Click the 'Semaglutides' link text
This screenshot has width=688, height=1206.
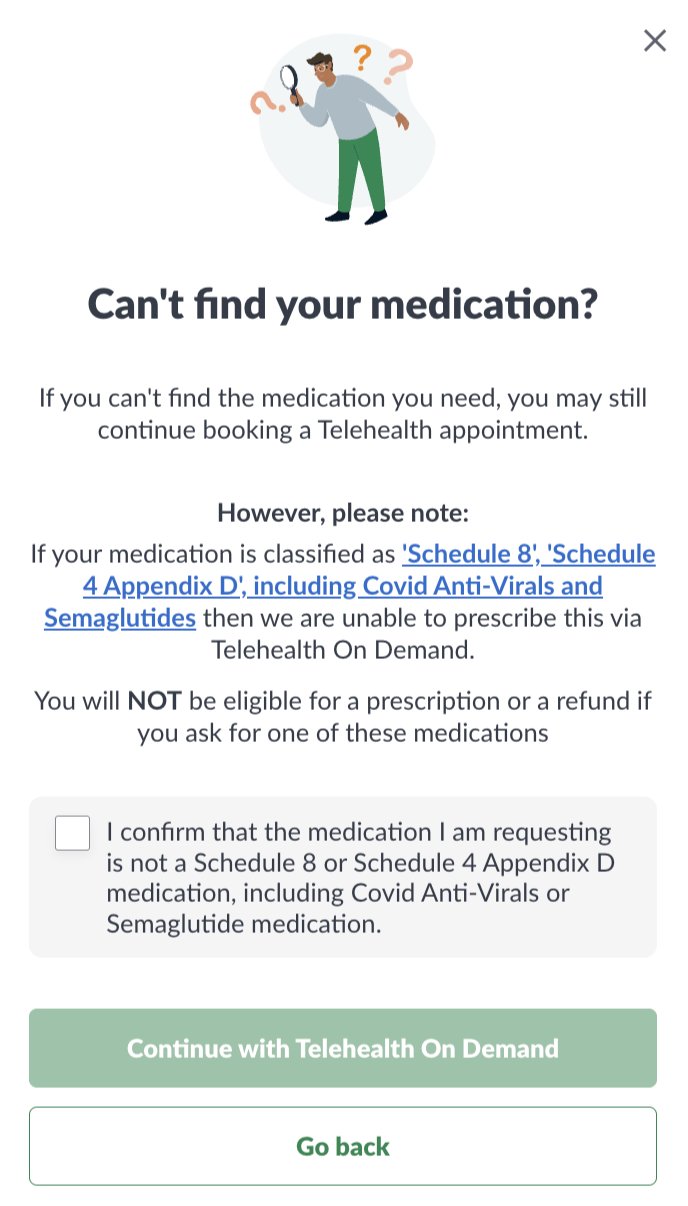pos(120,618)
